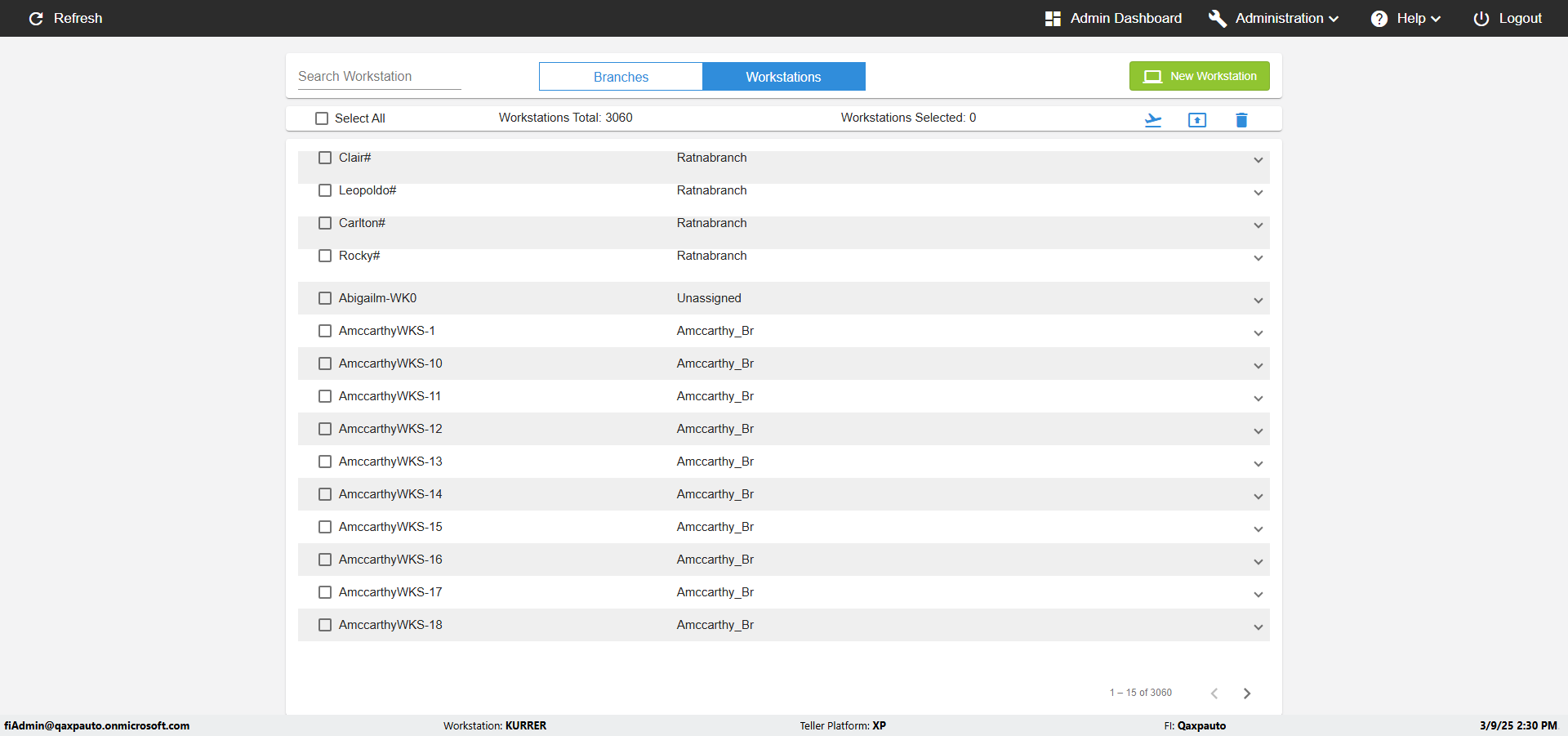1568x736 pixels.
Task: Click the Workstations Total: 3060 text
Action: pyautogui.click(x=566, y=118)
